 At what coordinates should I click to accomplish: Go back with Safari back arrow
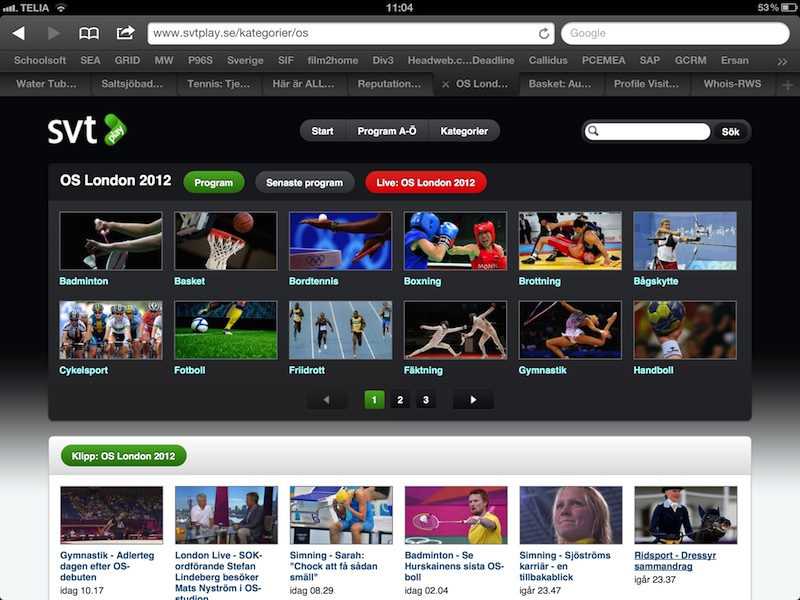(x=19, y=33)
